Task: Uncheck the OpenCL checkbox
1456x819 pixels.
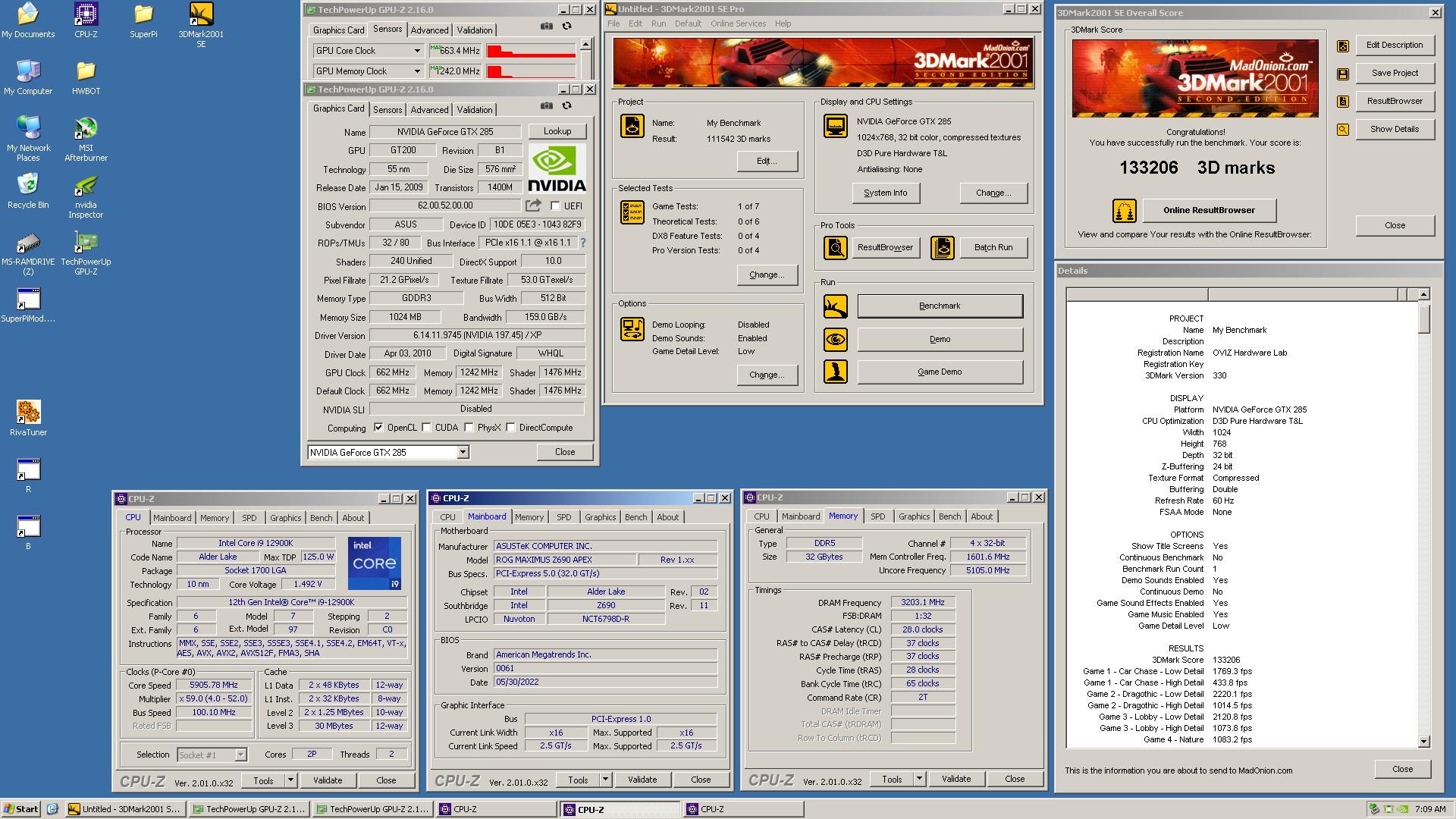Action: (378, 428)
